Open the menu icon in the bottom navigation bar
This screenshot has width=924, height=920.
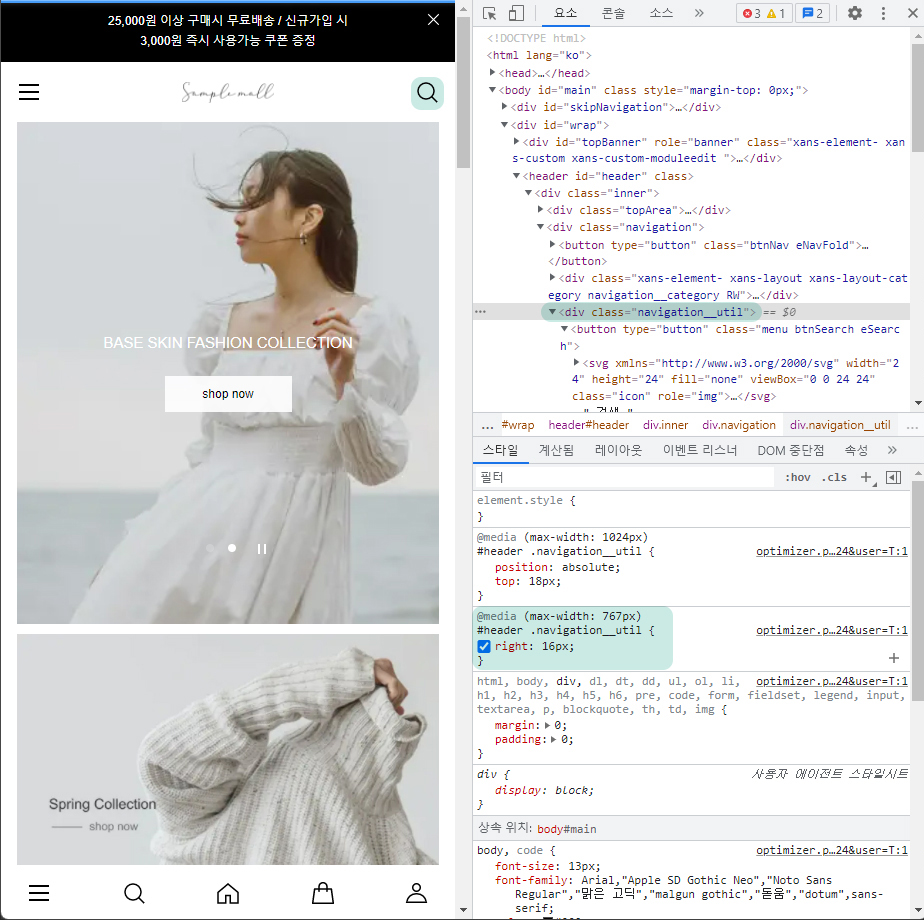coord(39,893)
